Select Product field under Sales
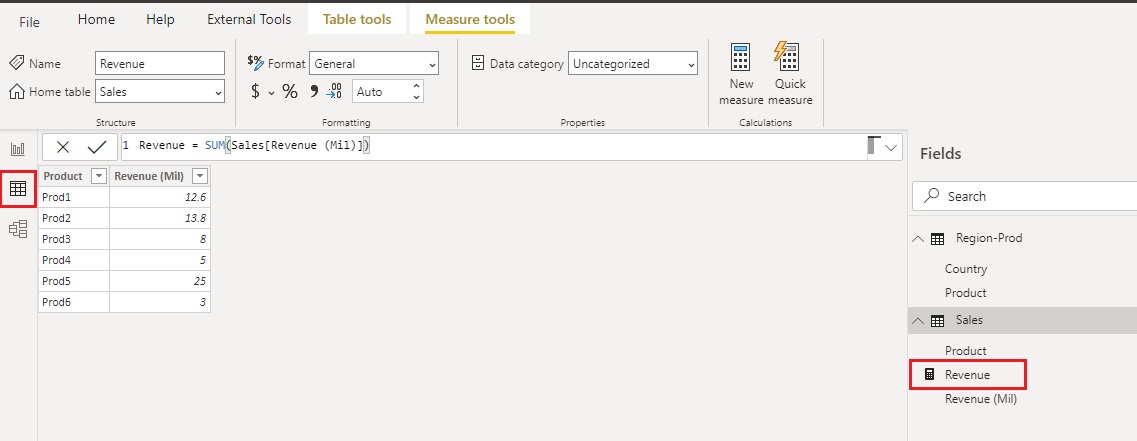 click(966, 350)
